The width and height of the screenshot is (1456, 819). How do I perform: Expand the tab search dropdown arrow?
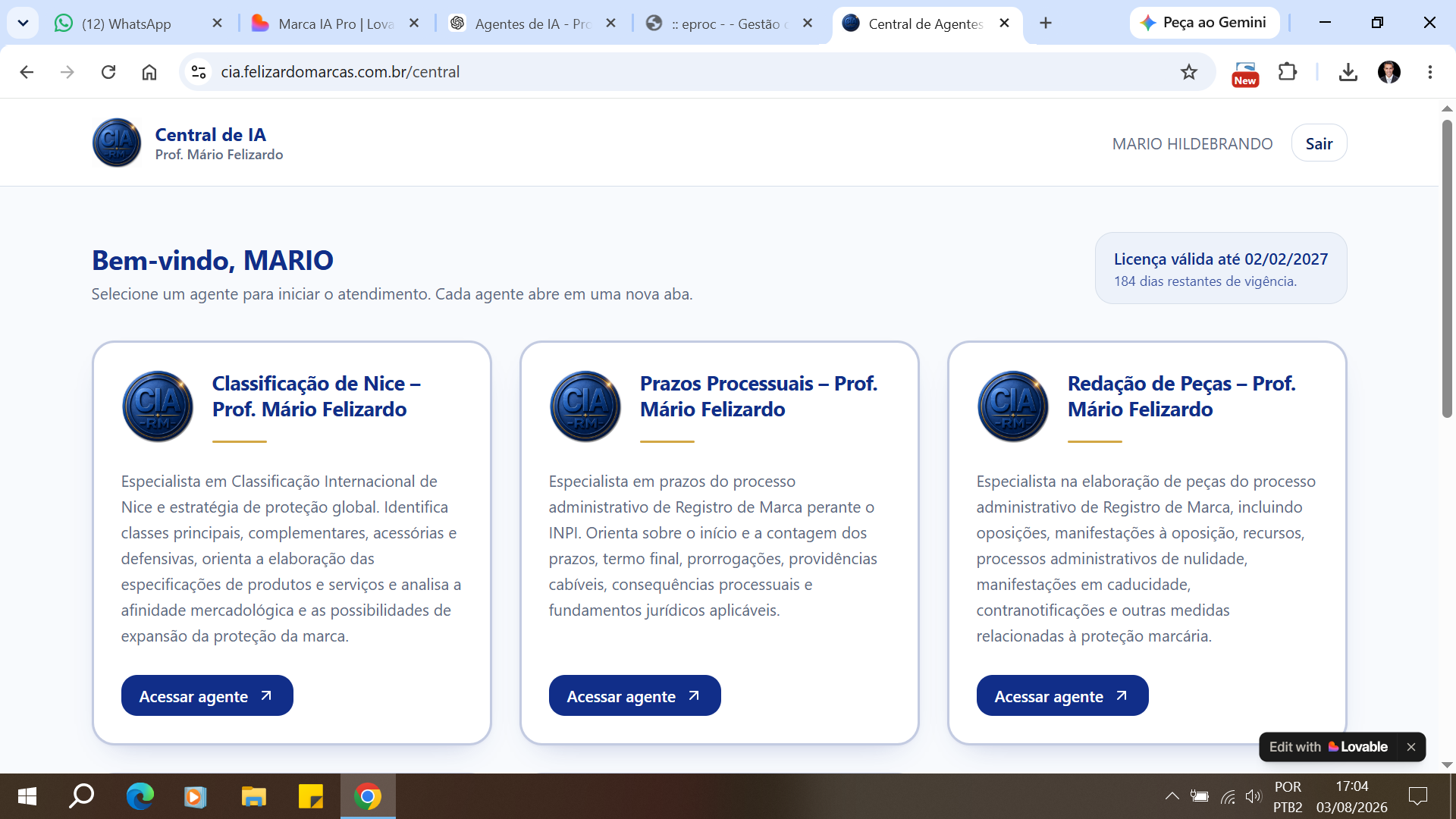click(x=23, y=23)
